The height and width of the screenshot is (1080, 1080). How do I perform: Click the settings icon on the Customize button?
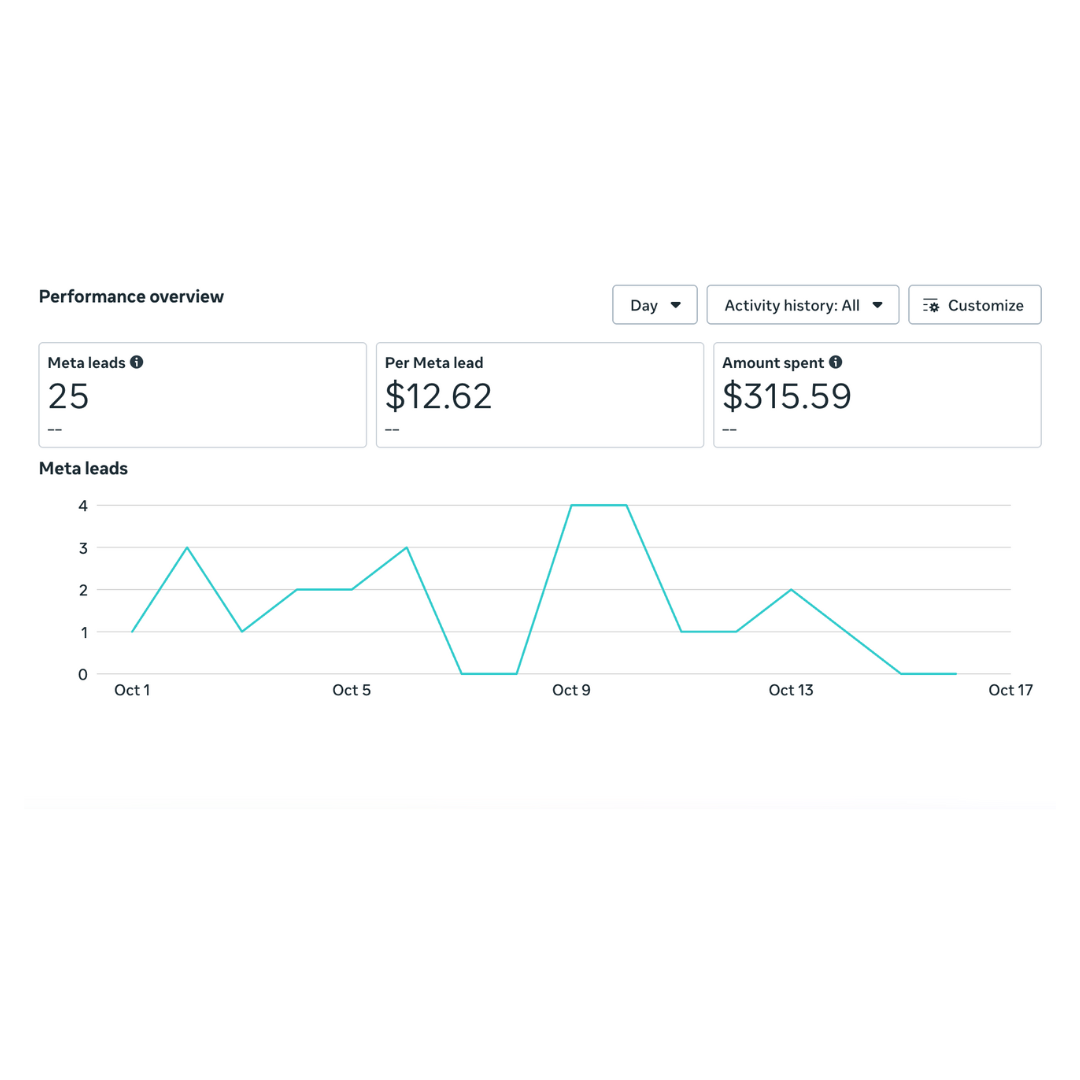click(931, 305)
